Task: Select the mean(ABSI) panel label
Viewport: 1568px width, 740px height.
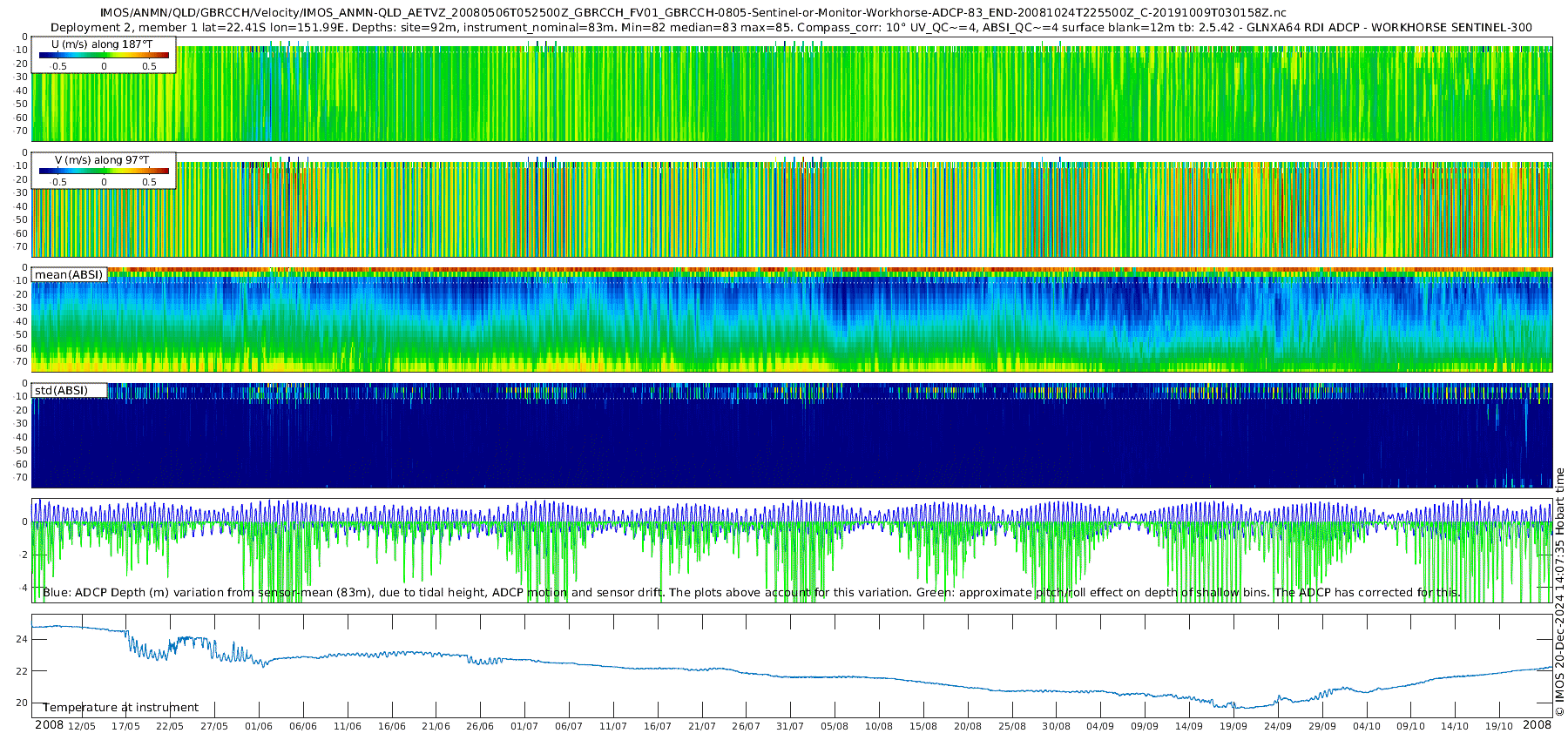Action: (69, 275)
